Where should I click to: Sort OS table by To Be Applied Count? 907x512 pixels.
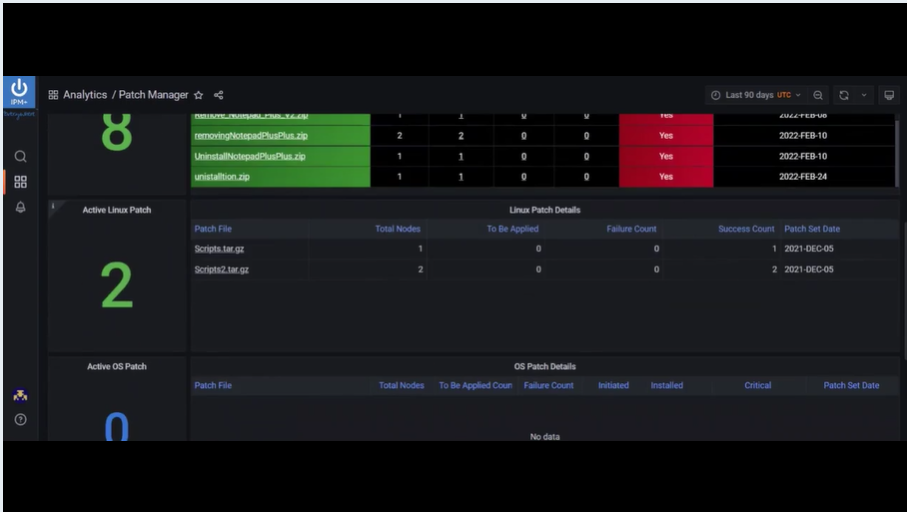tap(475, 385)
